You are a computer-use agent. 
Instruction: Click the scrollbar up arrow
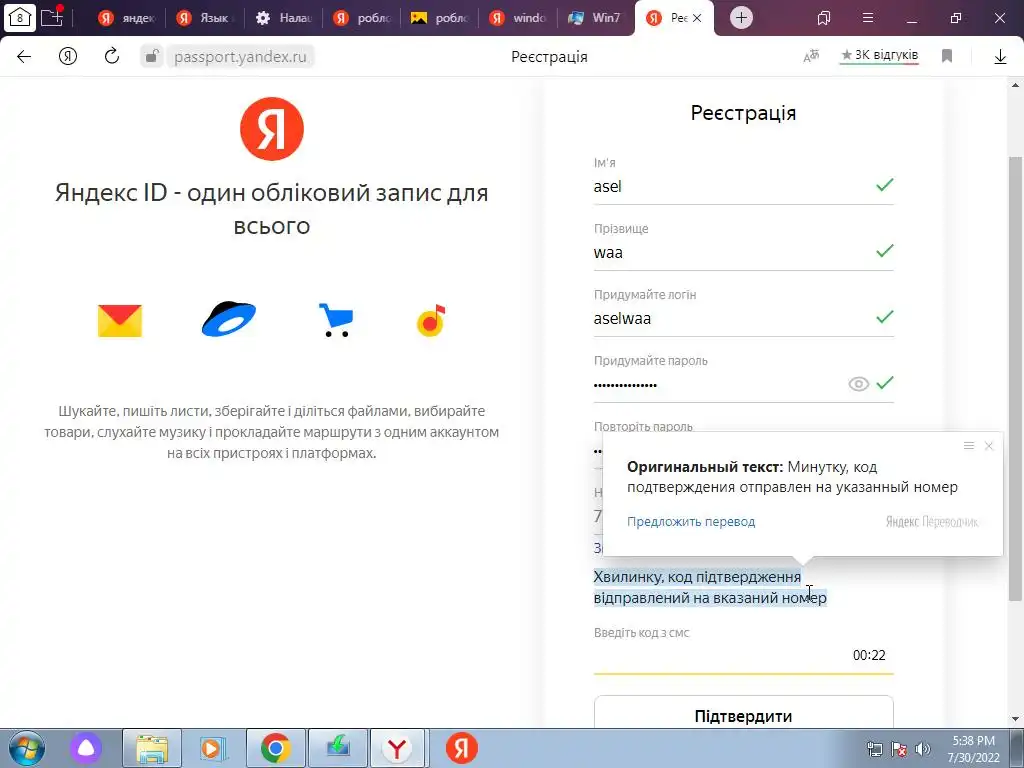click(x=1015, y=86)
